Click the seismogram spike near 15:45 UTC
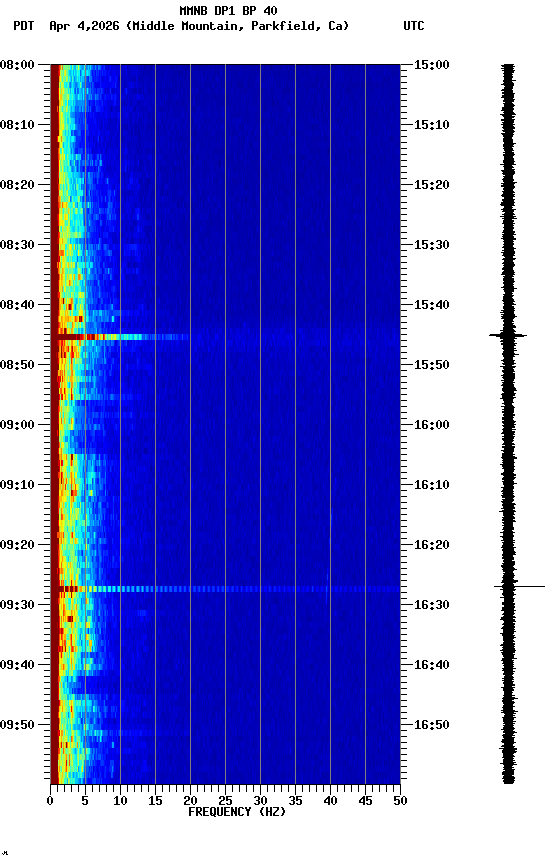 tap(508, 335)
